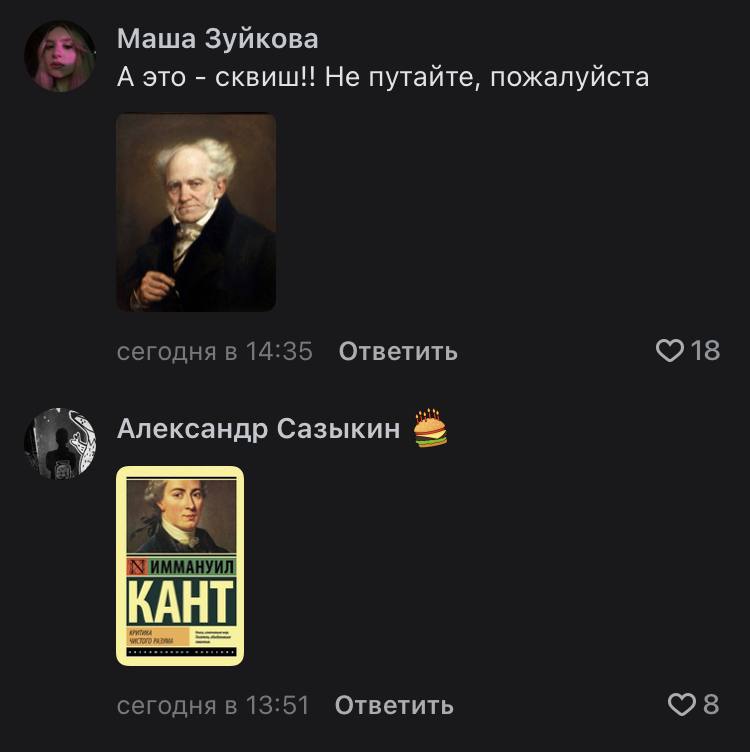Viewport: 750px width, 752px height.
Task: Click the like count 8
Action: click(711, 705)
